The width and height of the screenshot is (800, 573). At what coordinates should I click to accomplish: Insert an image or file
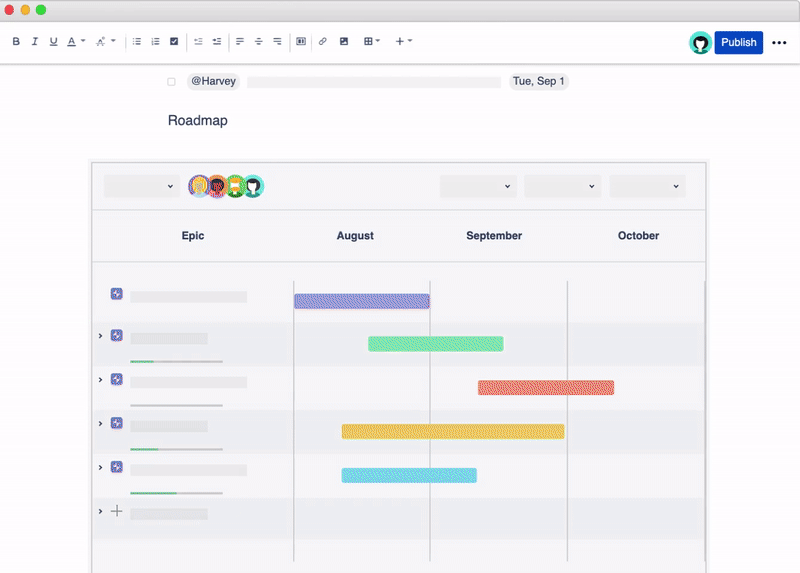pos(344,41)
